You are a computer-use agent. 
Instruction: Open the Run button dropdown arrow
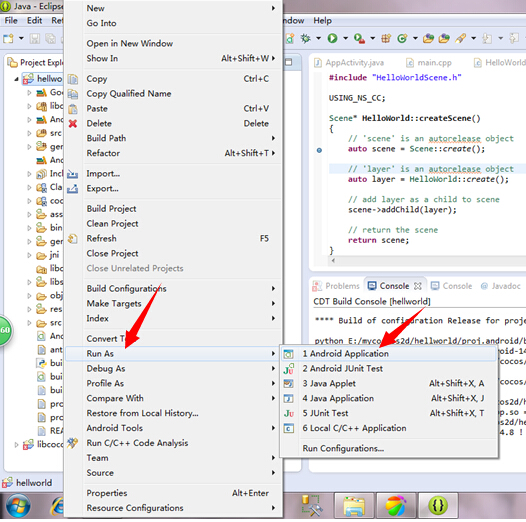coord(345,39)
